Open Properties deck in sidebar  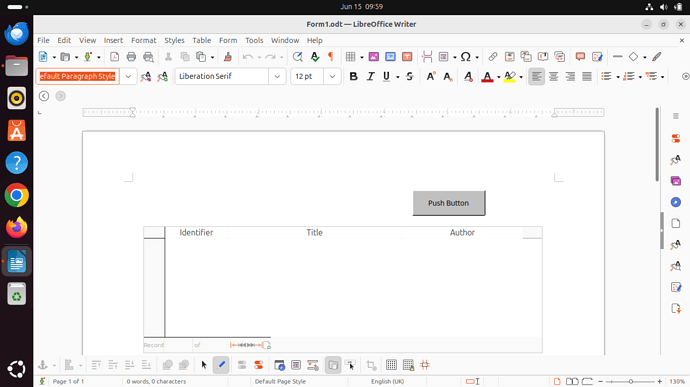pos(676,139)
